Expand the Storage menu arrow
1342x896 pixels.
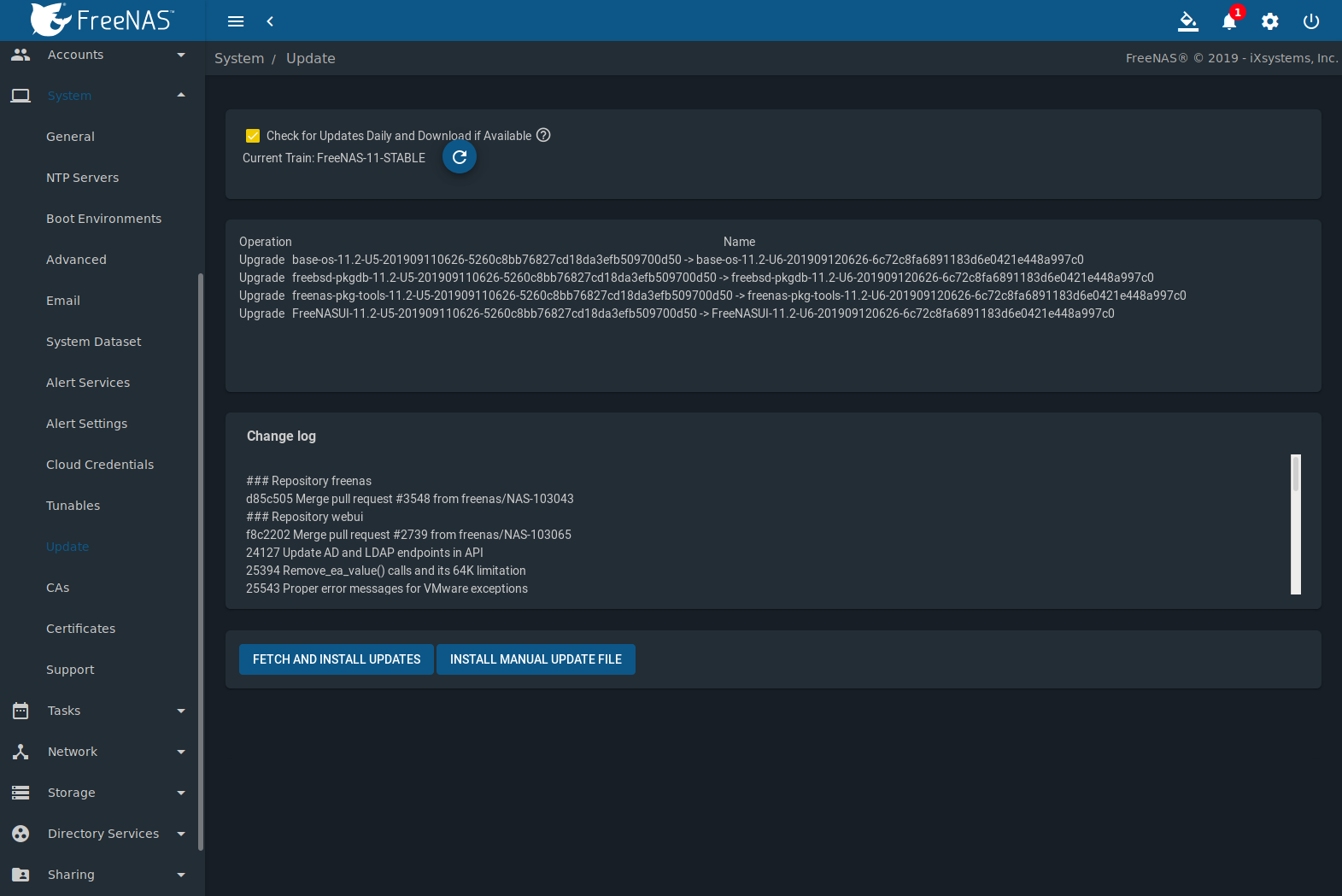[181, 793]
